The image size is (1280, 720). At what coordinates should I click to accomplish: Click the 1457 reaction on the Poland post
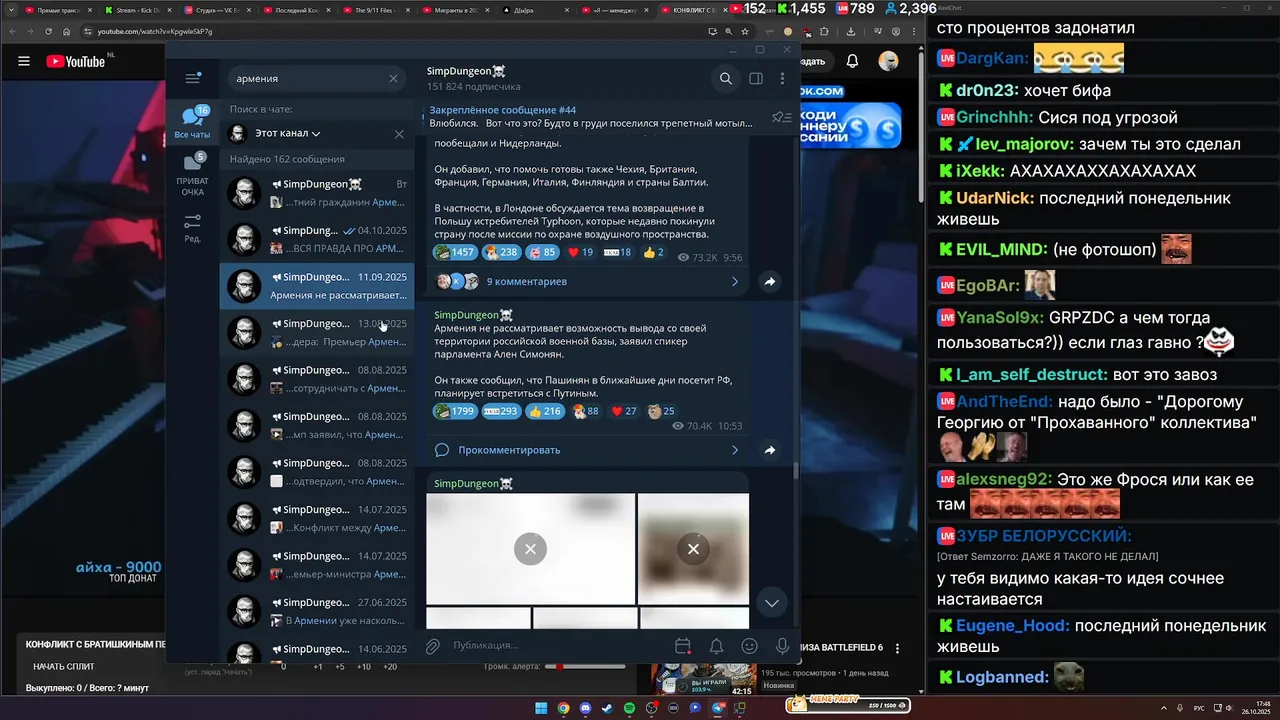click(455, 252)
